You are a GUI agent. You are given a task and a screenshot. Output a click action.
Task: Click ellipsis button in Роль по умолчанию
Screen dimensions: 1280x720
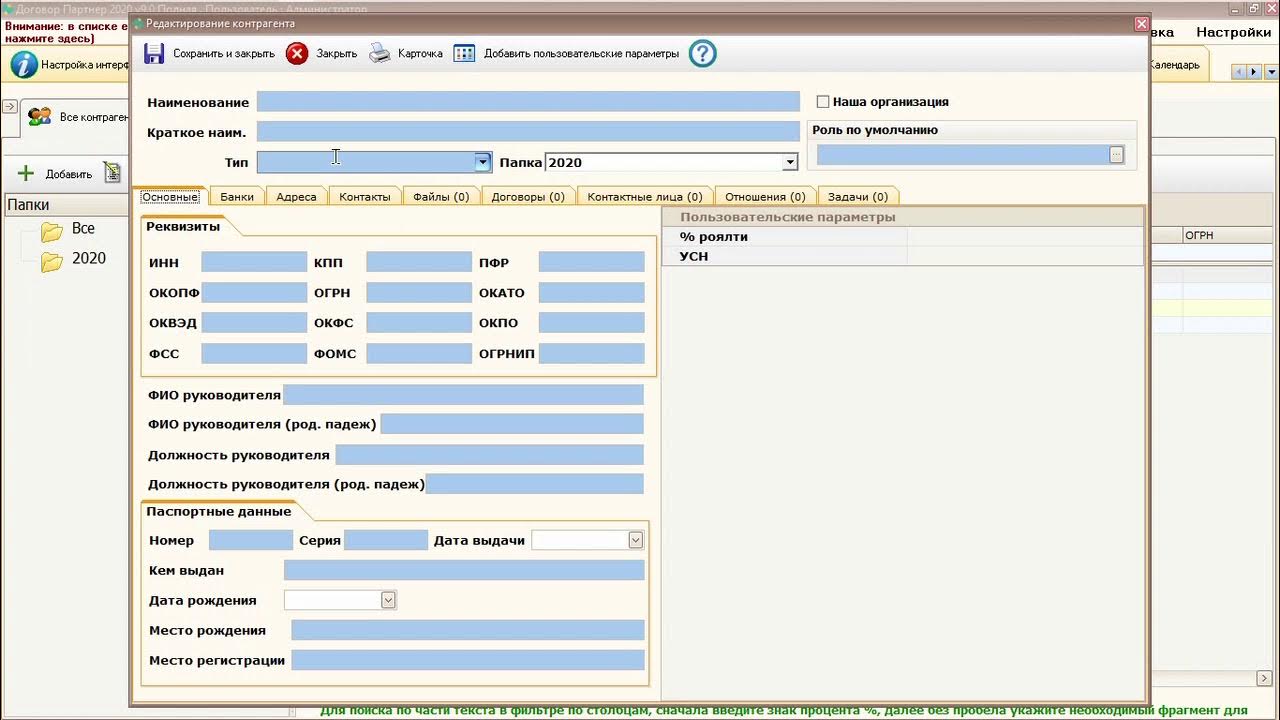click(x=1116, y=155)
